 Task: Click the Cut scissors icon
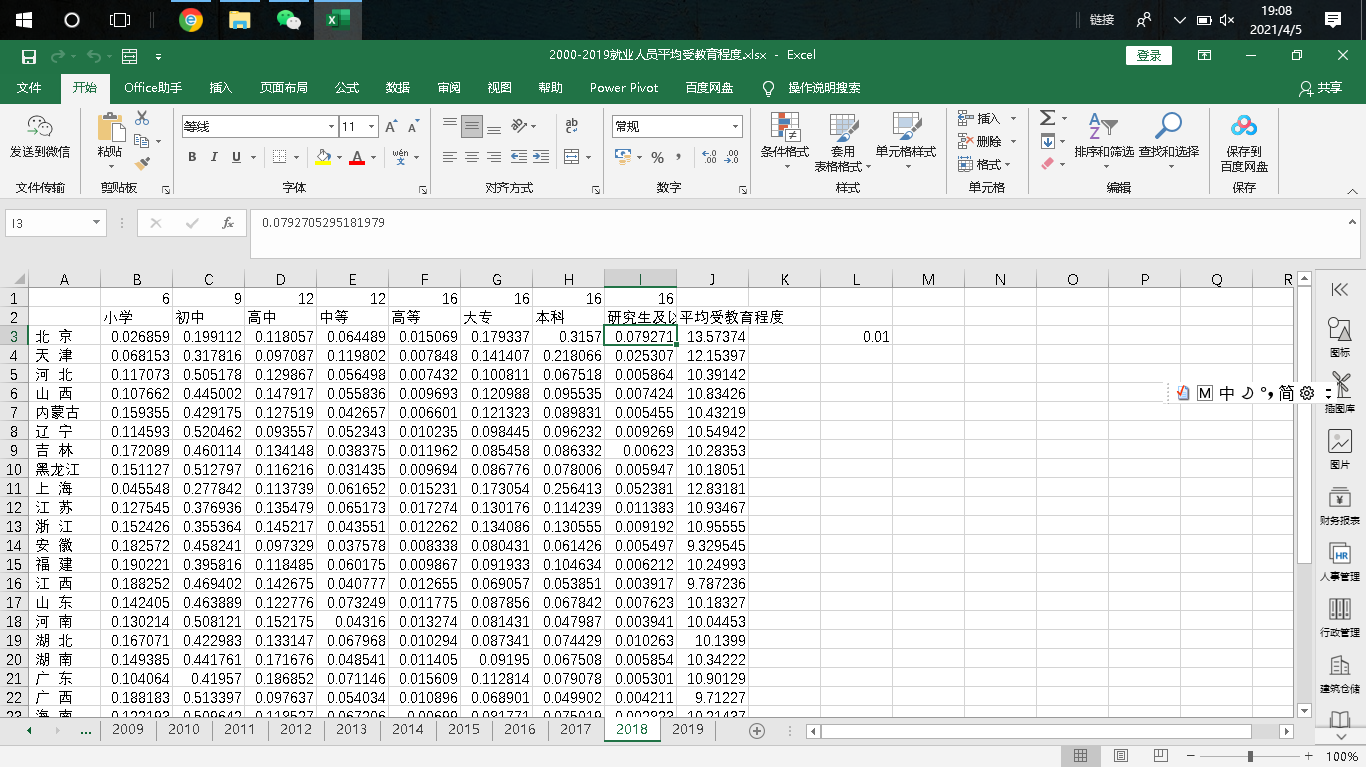[x=142, y=118]
